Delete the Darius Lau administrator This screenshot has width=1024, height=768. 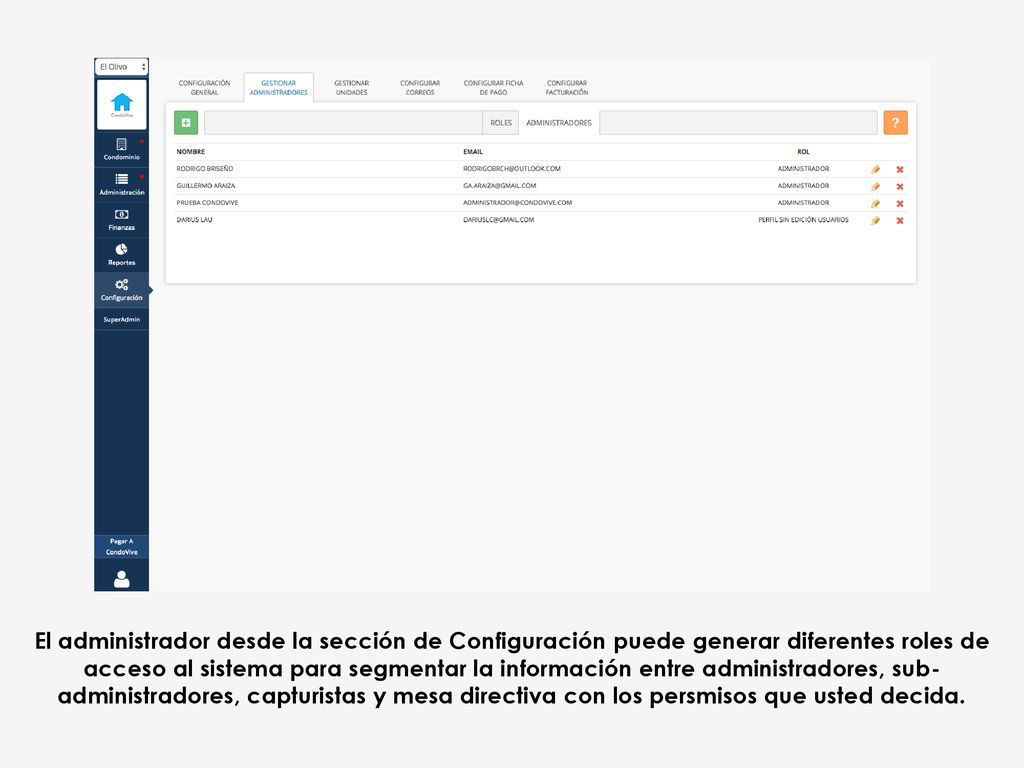pos(900,220)
